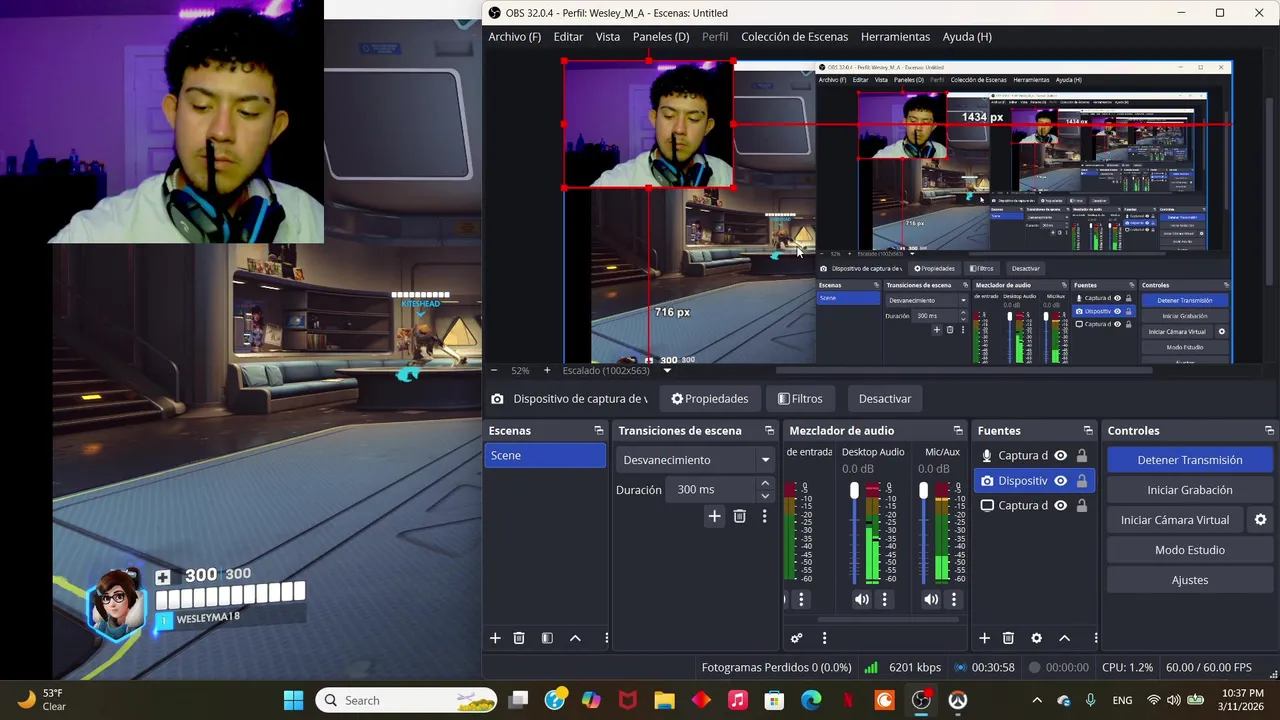Toggle lock on monitor-icon Captura source

[1081, 506]
